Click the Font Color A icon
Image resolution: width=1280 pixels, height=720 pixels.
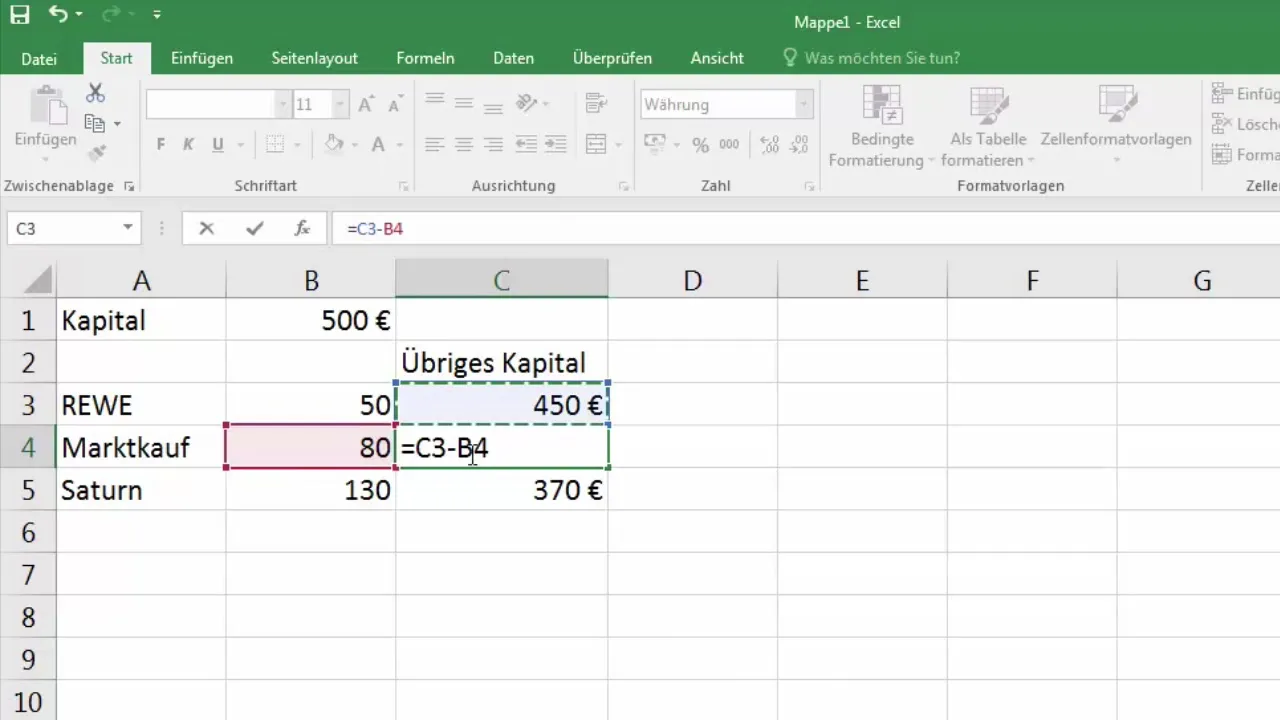click(378, 145)
